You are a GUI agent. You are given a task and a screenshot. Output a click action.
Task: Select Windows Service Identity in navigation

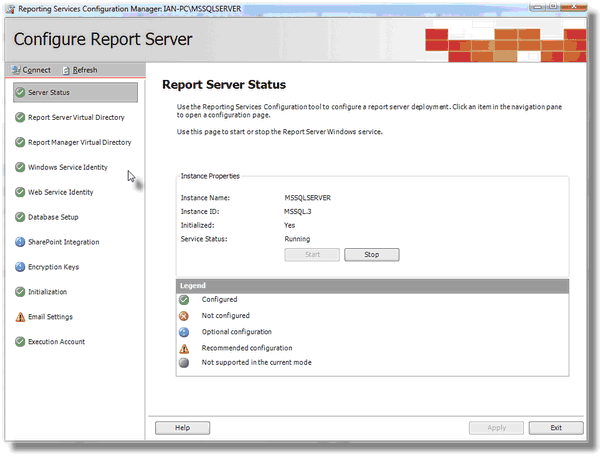point(68,167)
